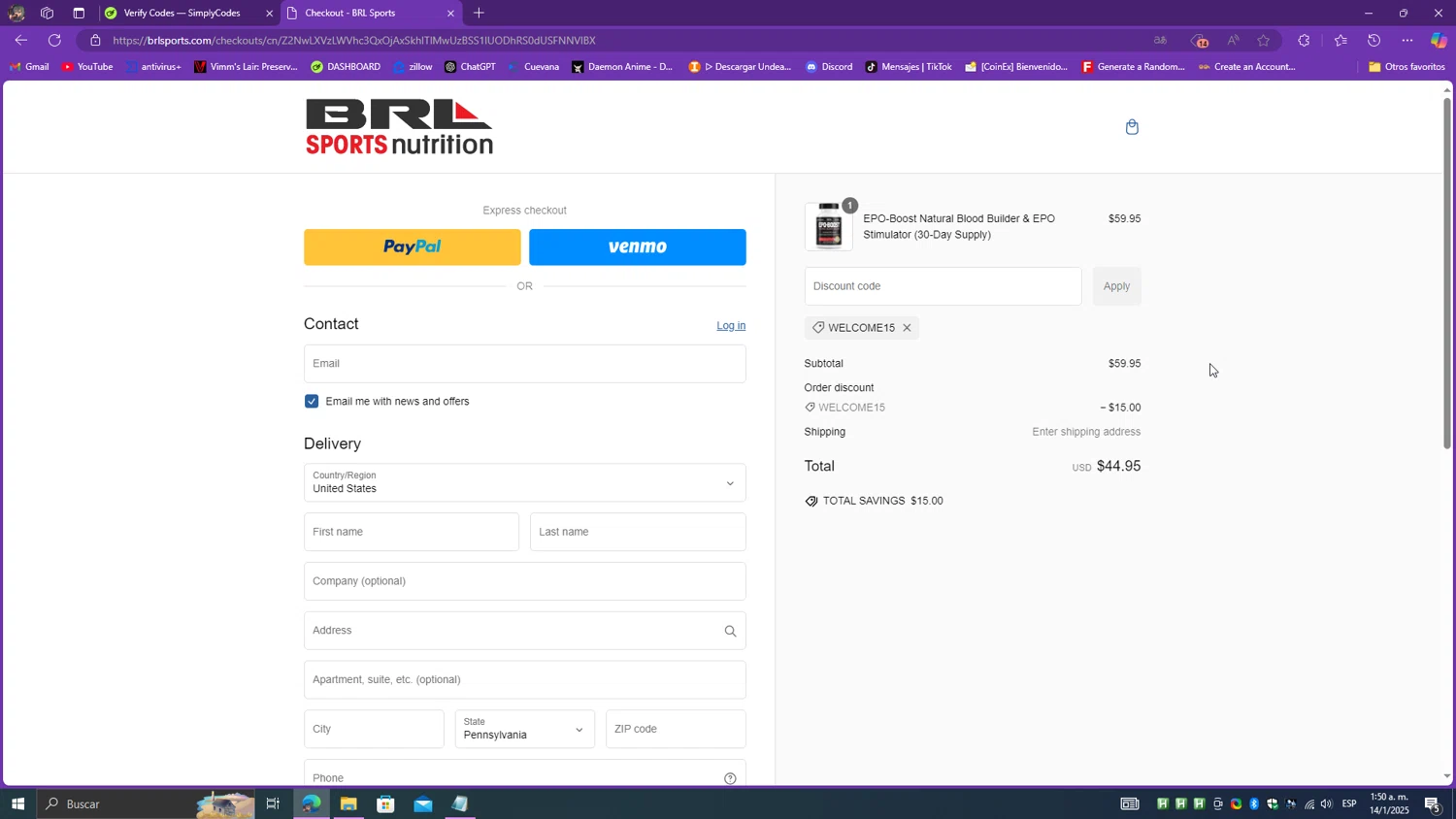
Task: Uncheck Email me with news and offers
Action: tap(312, 402)
